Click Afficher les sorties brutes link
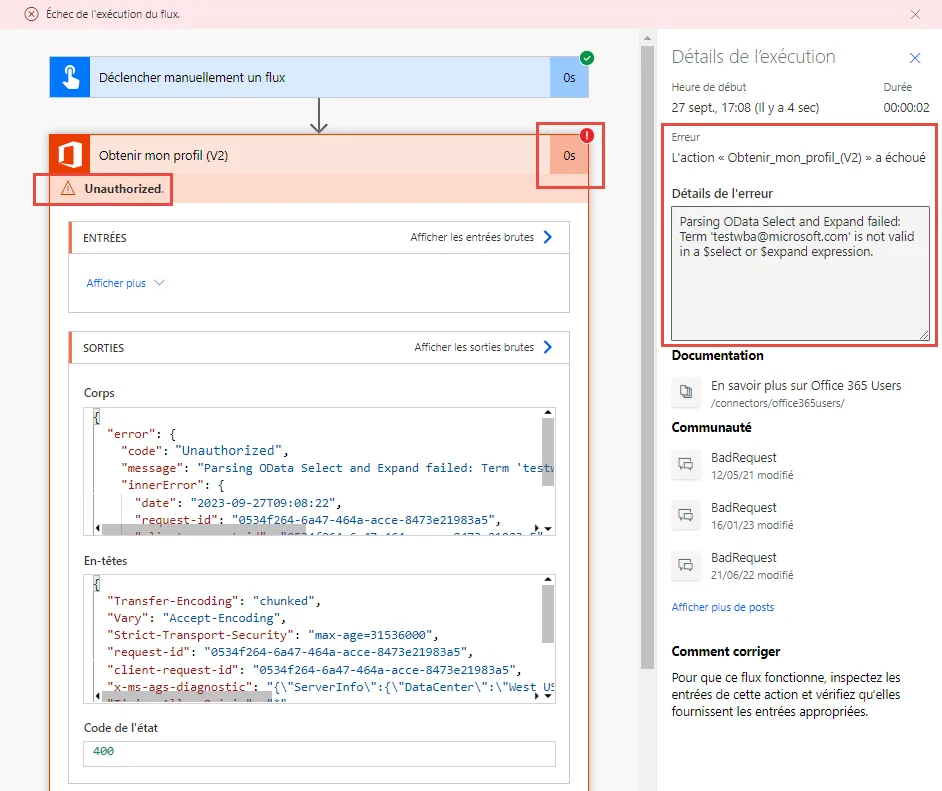 tap(473, 347)
